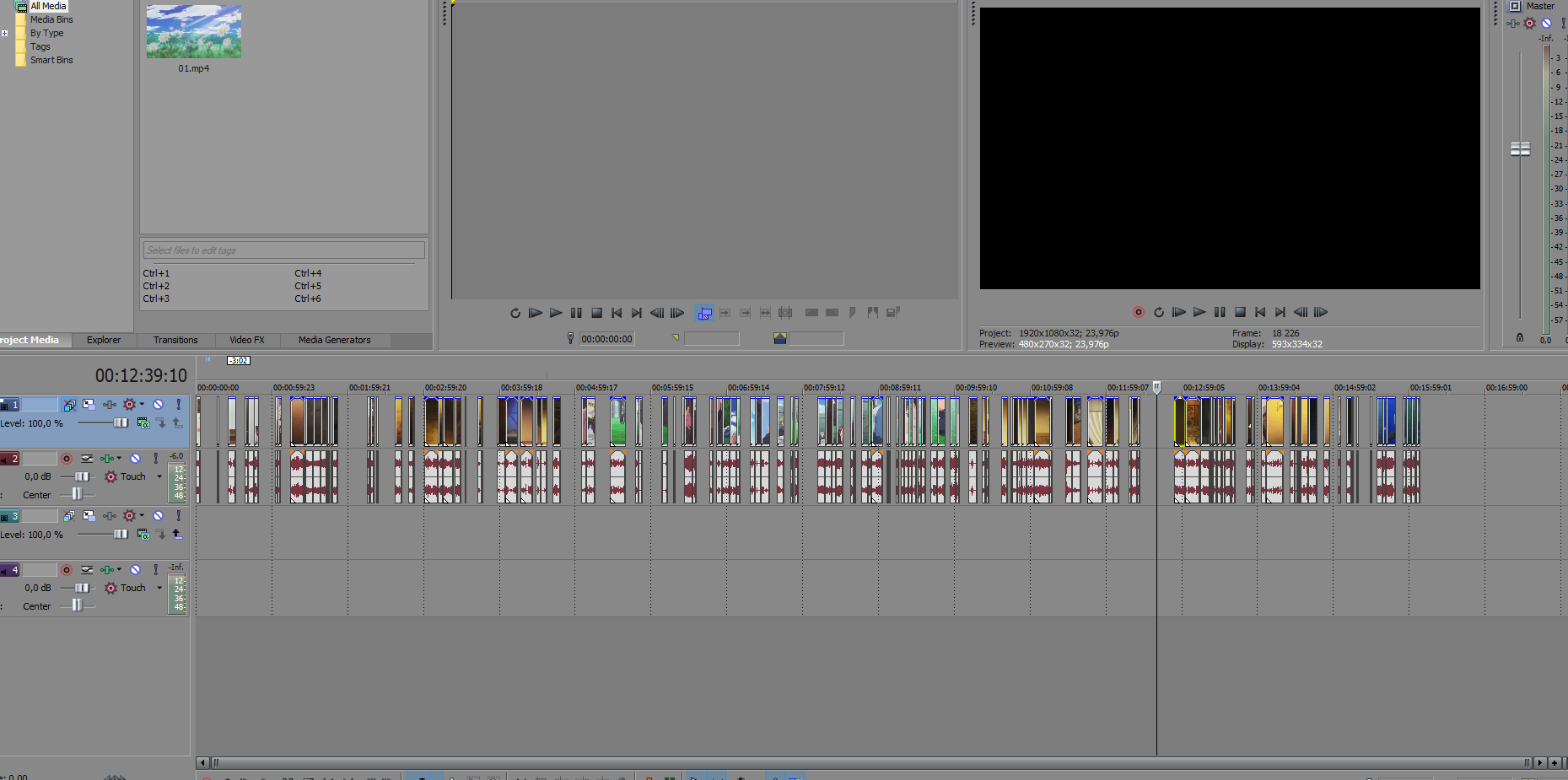Open Automation Settings dropdown arrow on track 3
Screen dimensions: 1568x780
[x=142, y=515]
